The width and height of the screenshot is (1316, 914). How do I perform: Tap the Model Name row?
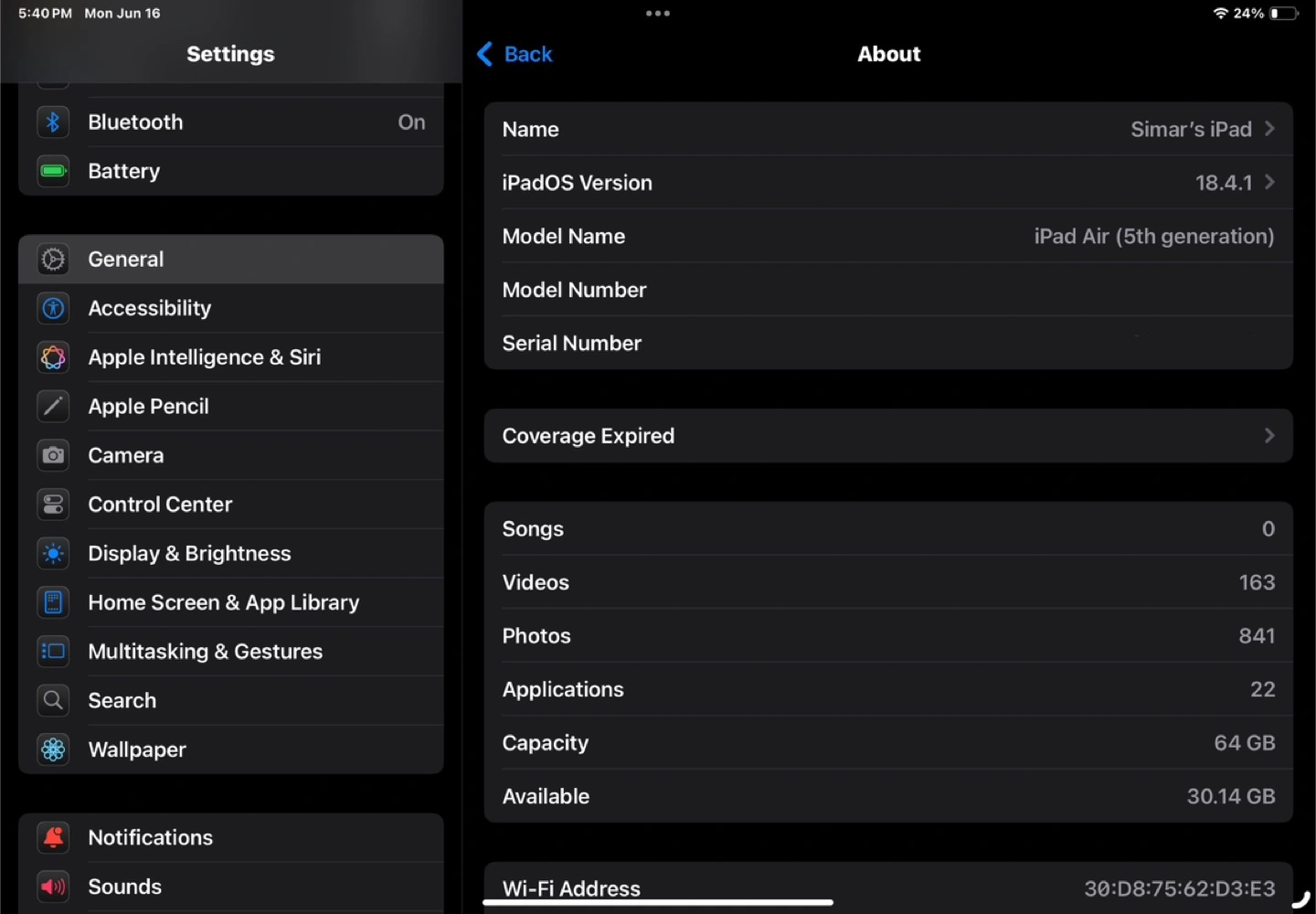(888, 236)
